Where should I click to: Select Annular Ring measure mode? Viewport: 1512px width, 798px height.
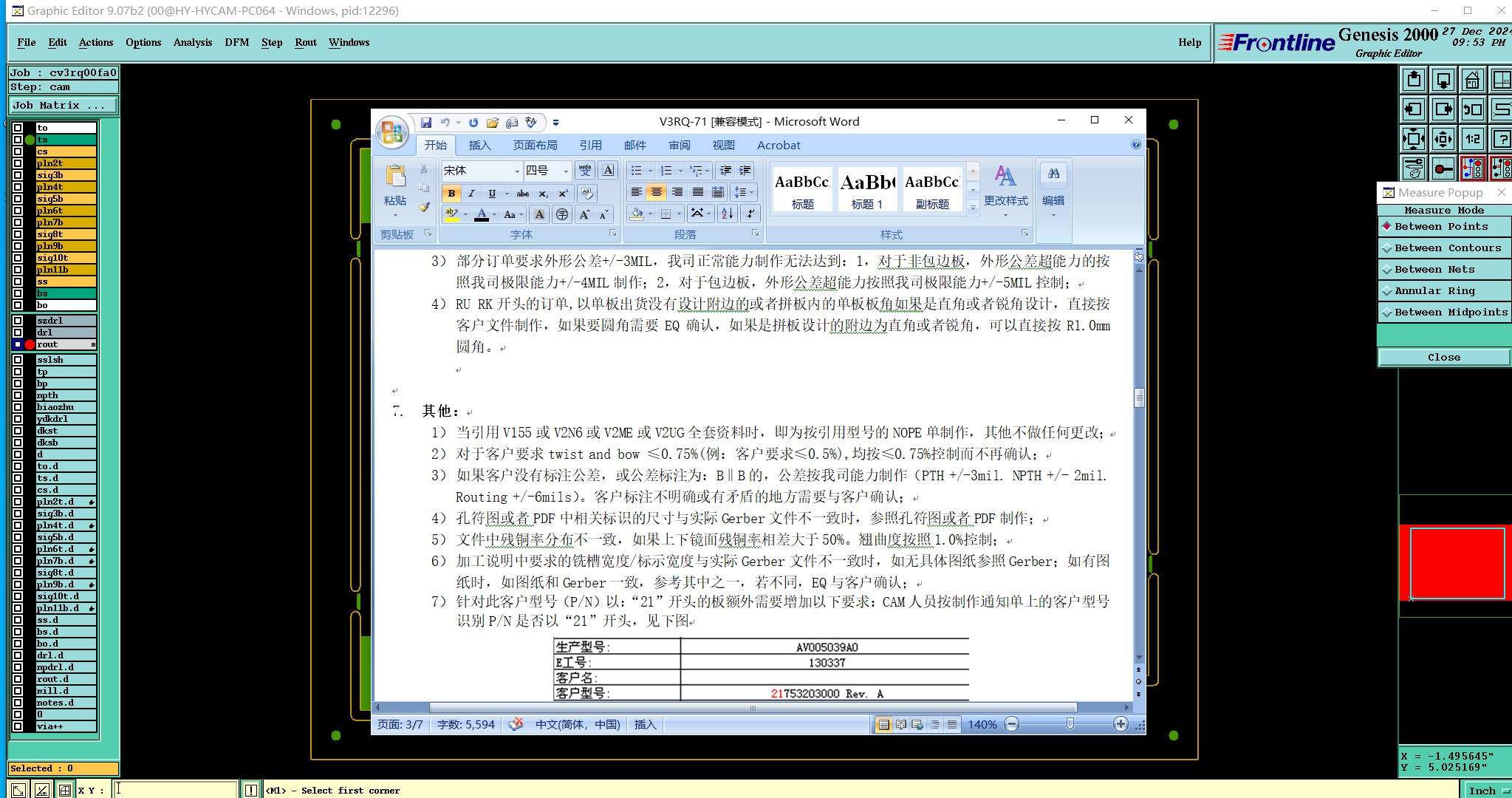pos(1444,291)
